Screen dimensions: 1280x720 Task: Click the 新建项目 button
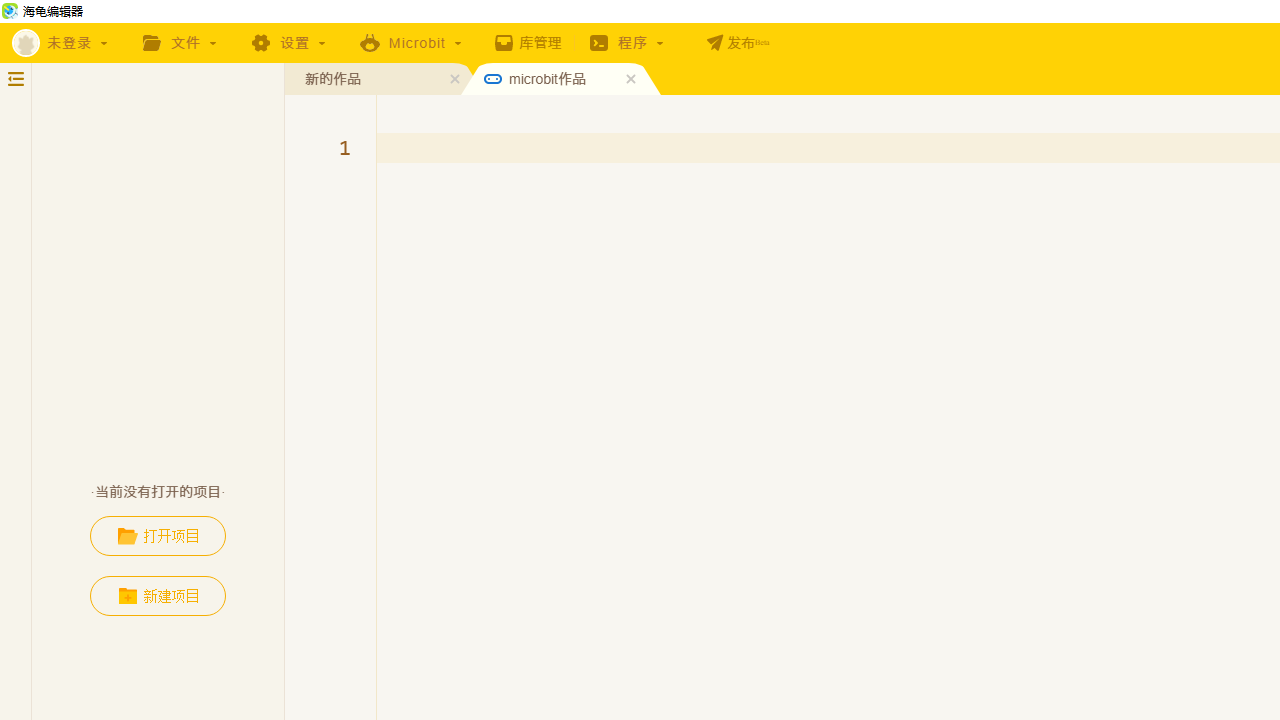[x=157, y=596]
